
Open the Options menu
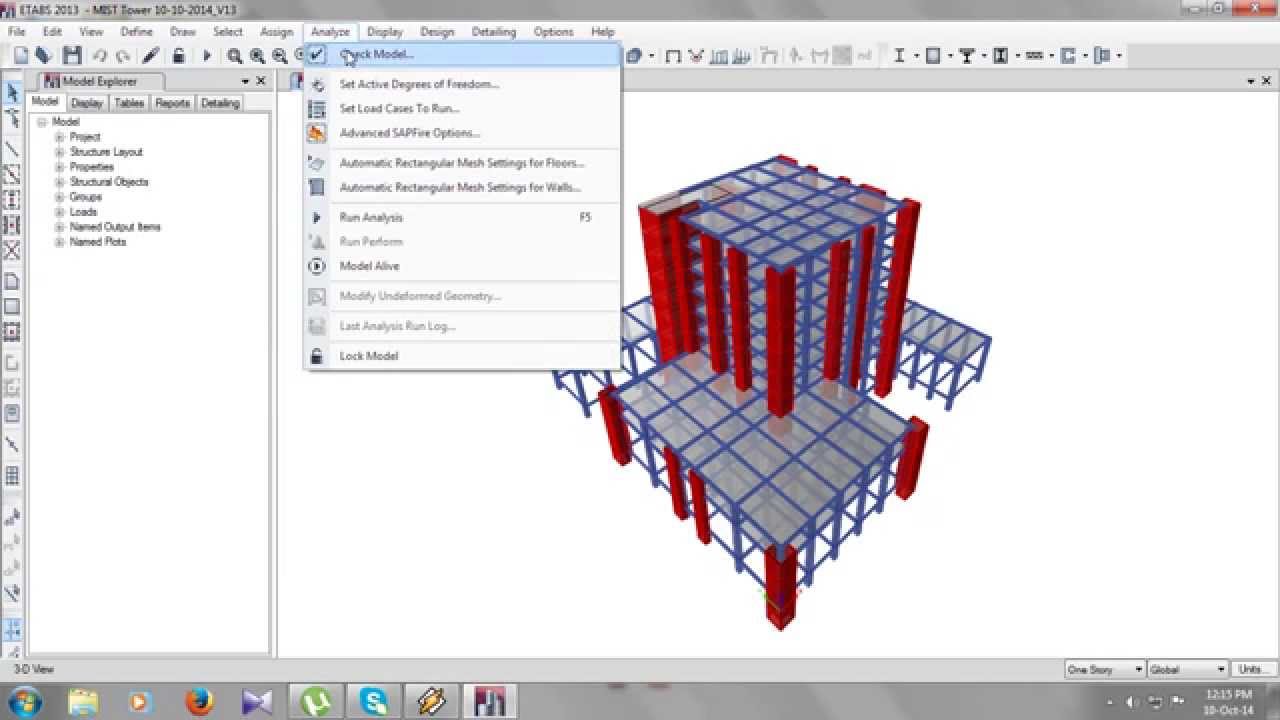pyautogui.click(x=553, y=32)
